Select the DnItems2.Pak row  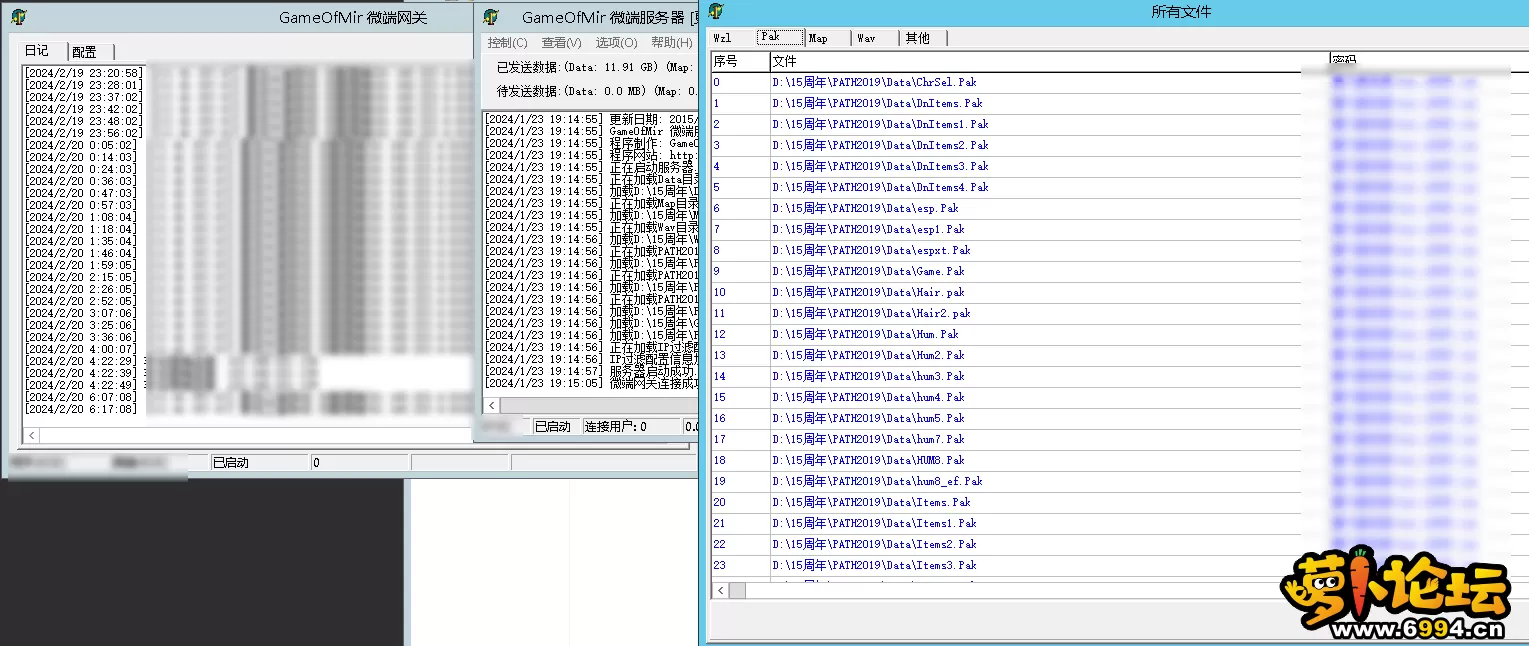click(x=1119, y=145)
